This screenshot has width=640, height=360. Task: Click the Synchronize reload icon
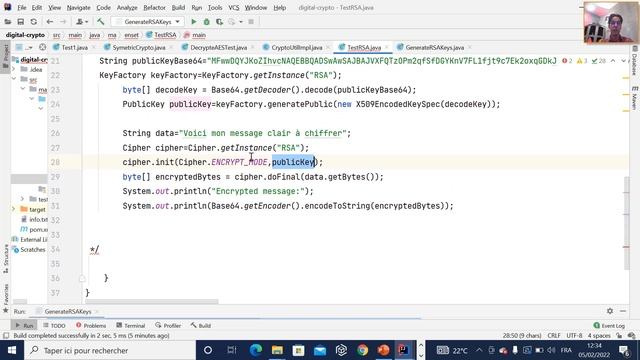pyautogui.click(x=33, y=22)
